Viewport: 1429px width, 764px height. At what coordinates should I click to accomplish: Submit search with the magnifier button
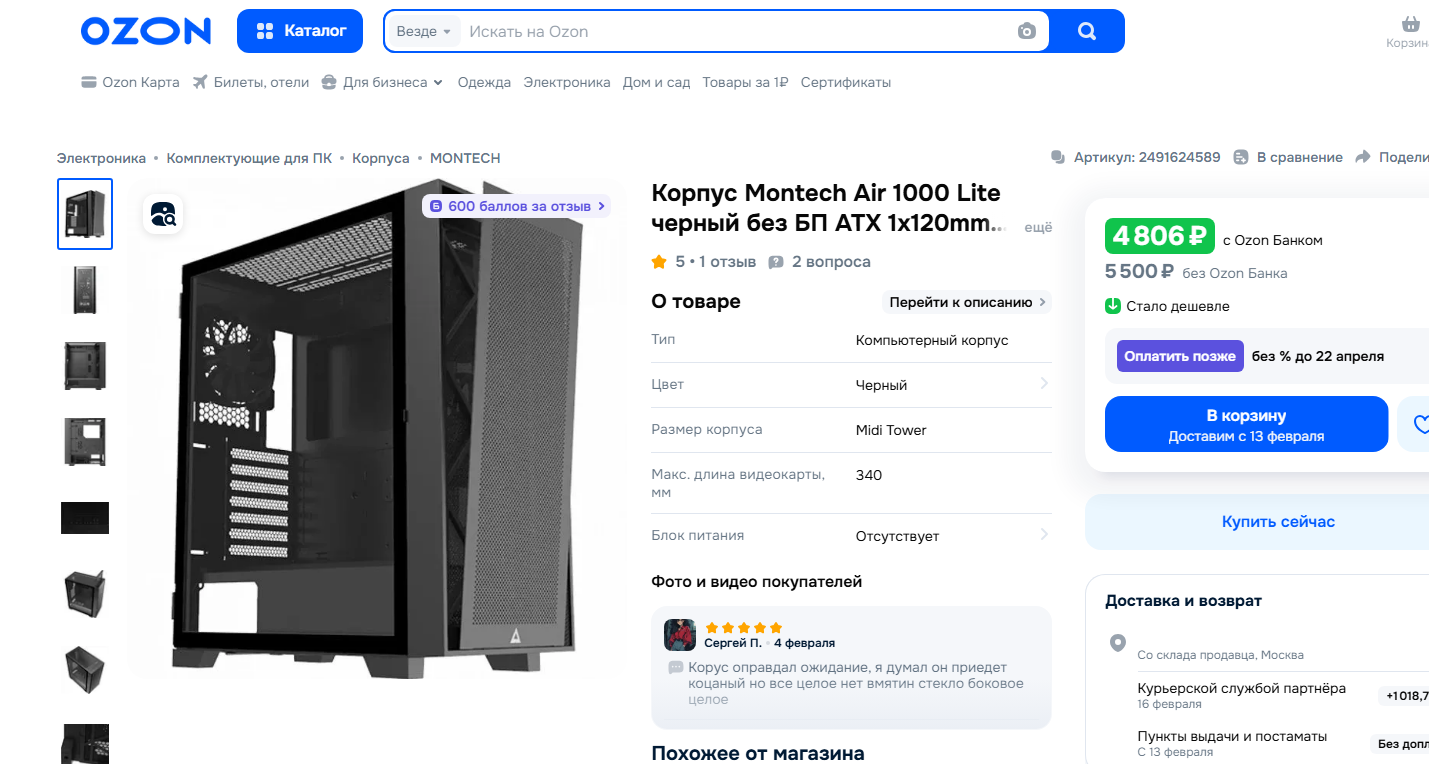coord(1087,31)
